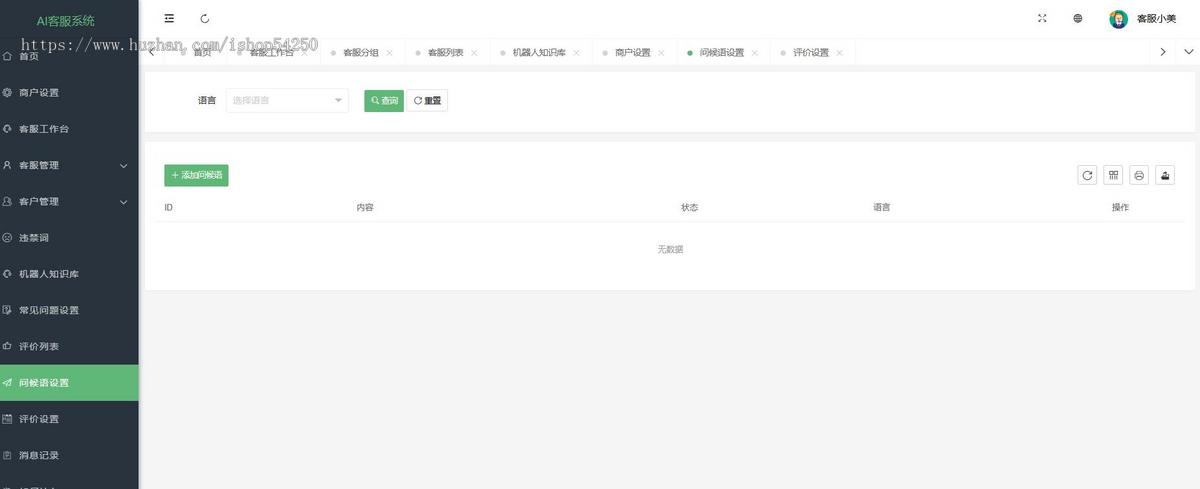This screenshot has height=489, width=1200.
Task: Click the refresh page icon in top bar
Action: (205, 18)
